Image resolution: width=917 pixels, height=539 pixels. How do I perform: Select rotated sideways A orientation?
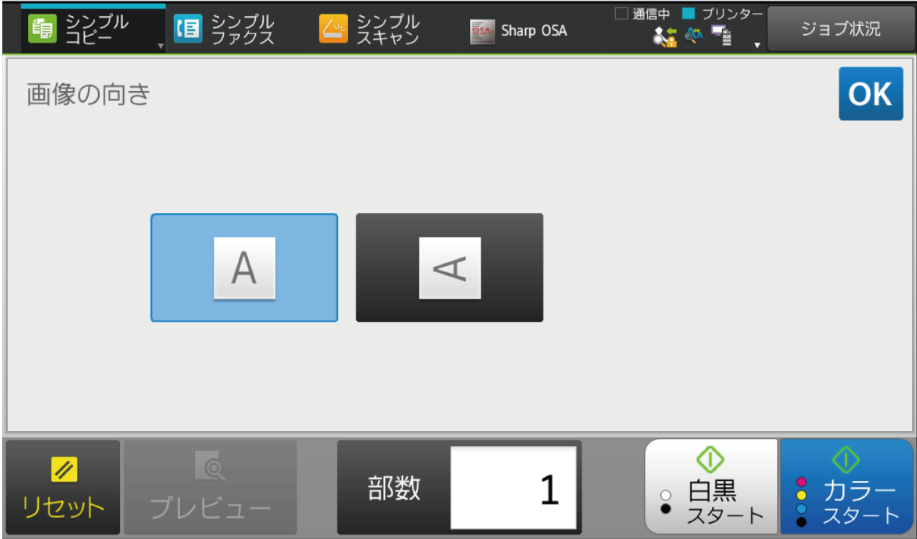(450, 268)
